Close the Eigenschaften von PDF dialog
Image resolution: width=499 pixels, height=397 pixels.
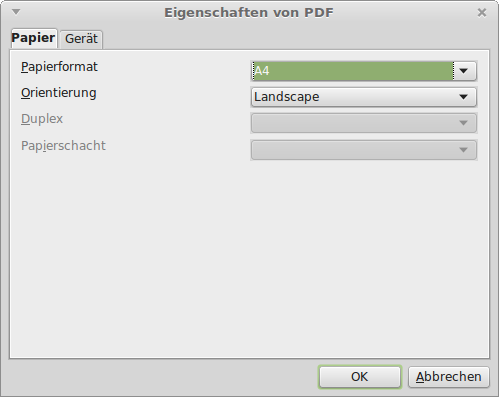(x=482, y=13)
